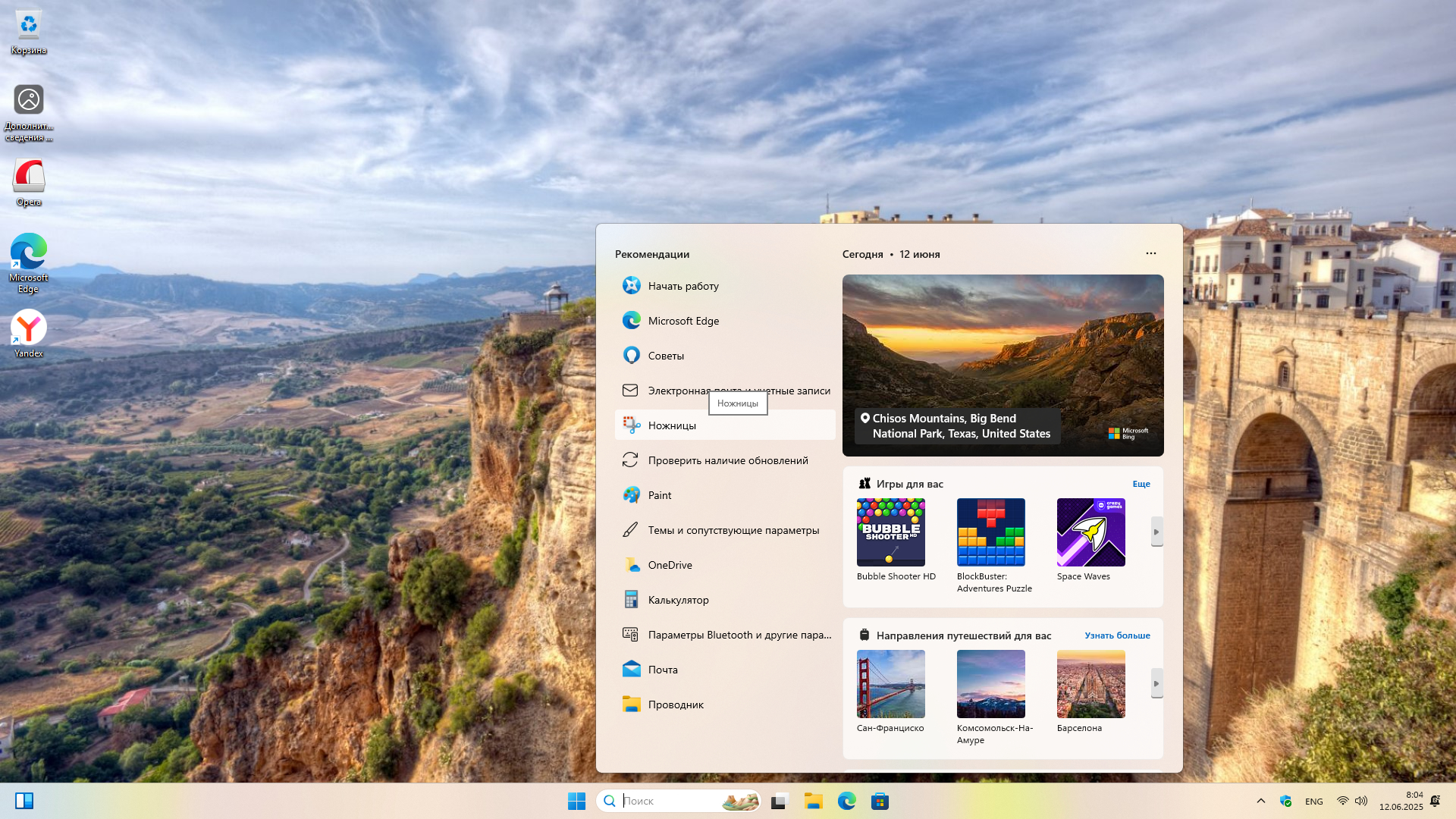Click the Поиск search input field

(x=667, y=801)
